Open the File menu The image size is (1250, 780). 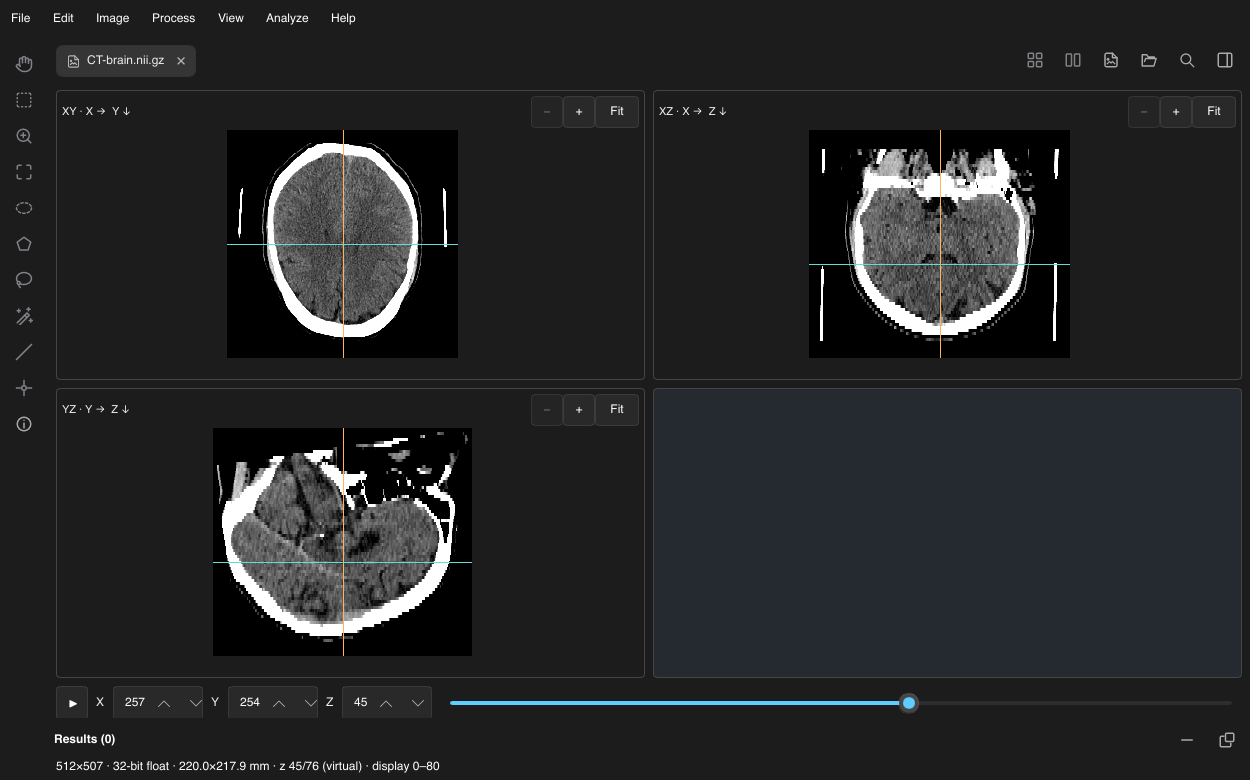coord(21,18)
